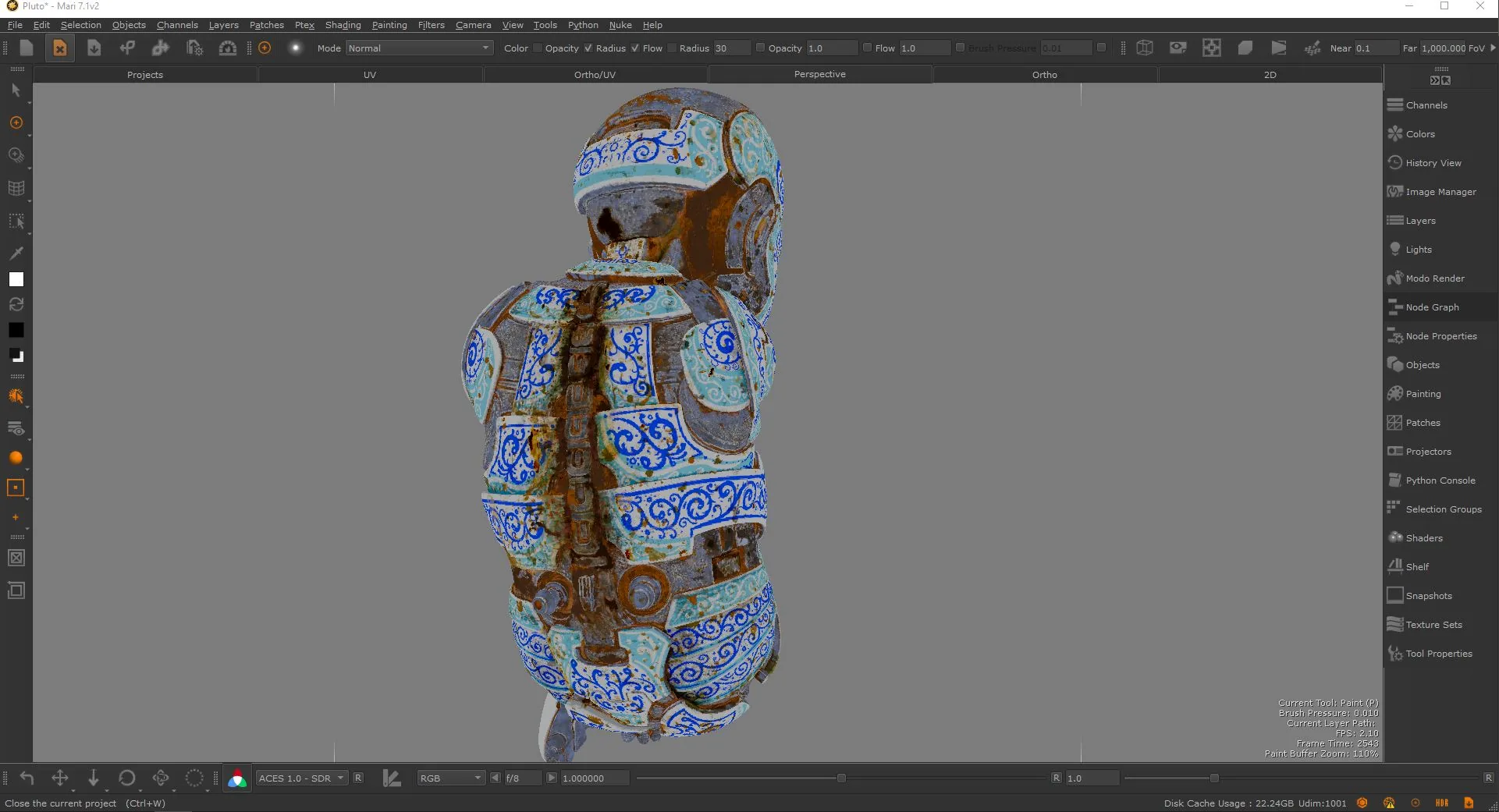Open the Image Manager palette
The height and width of the screenshot is (812, 1499).
(1441, 192)
